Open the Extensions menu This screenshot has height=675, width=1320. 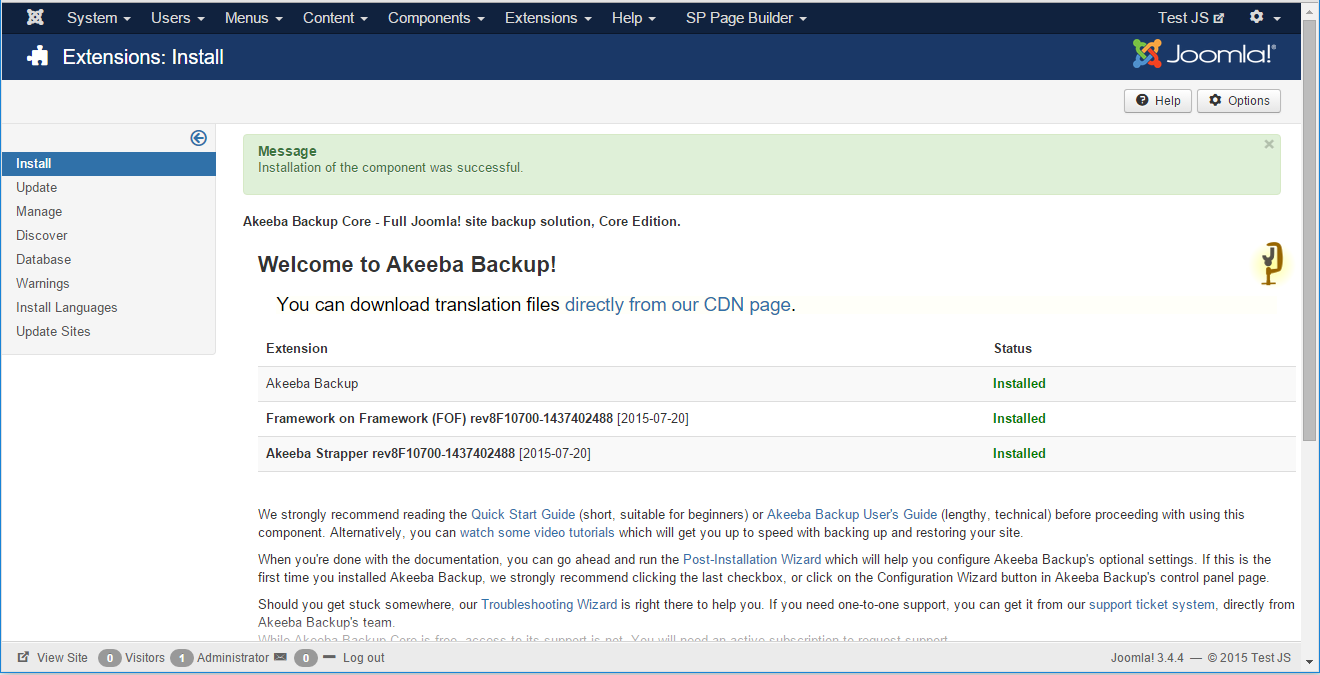[x=548, y=17]
